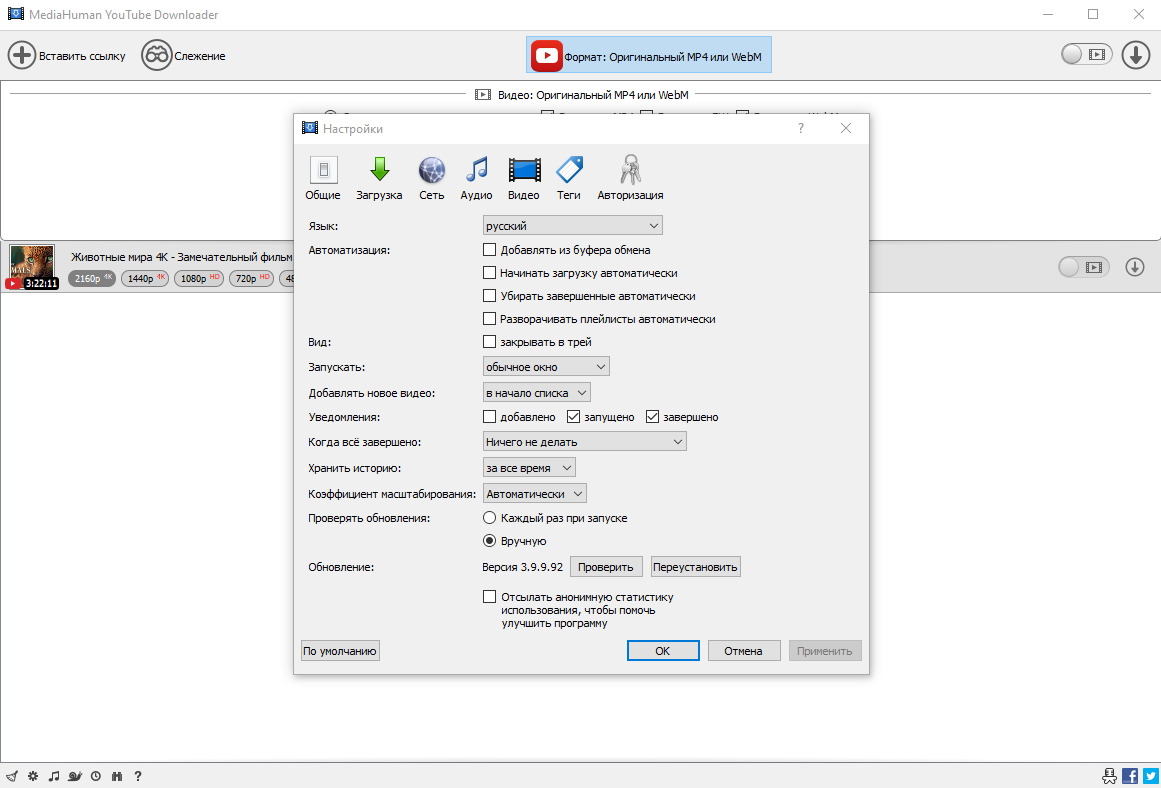Select the 720p HD quality badge
Image resolution: width=1161 pixels, height=788 pixels.
(x=251, y=278)
